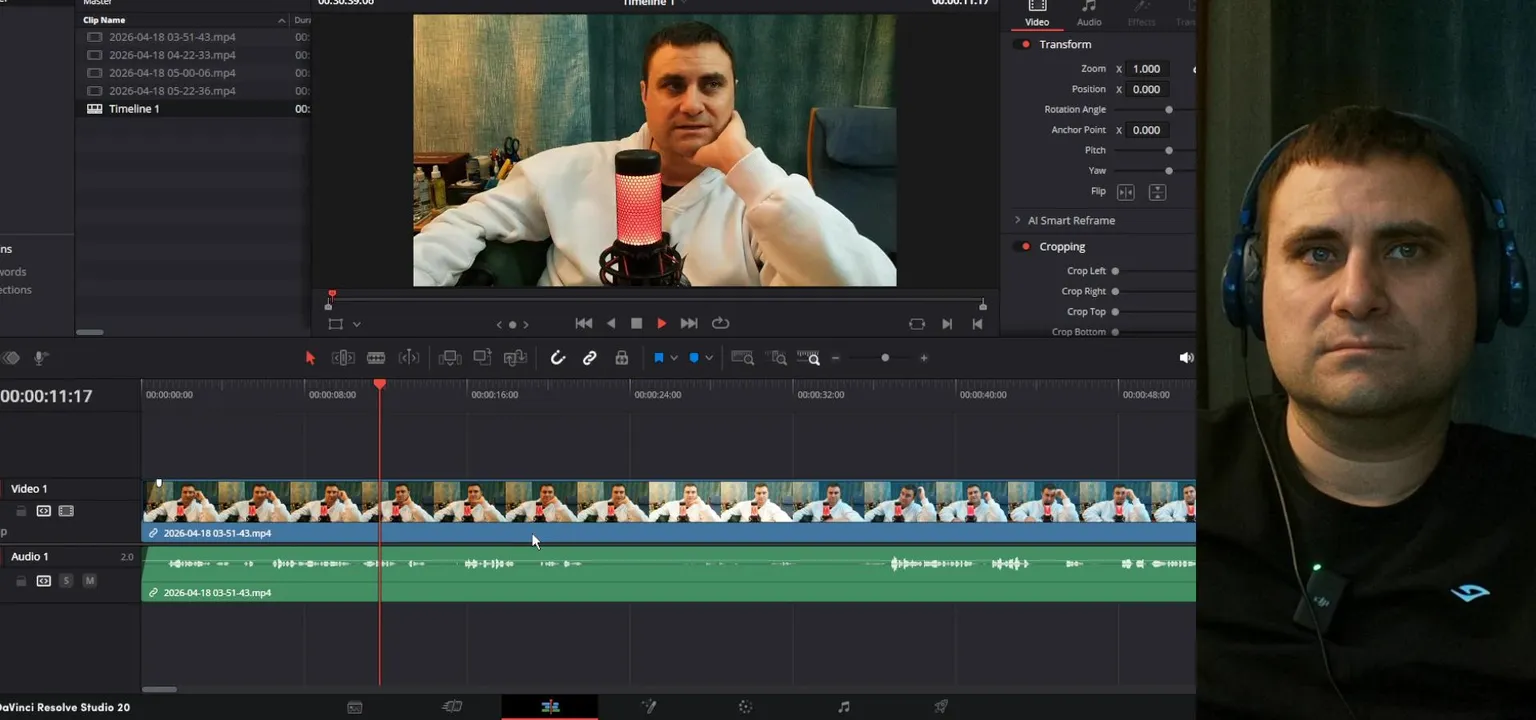
Task: Add a blue marker
Action: [694, 358]
